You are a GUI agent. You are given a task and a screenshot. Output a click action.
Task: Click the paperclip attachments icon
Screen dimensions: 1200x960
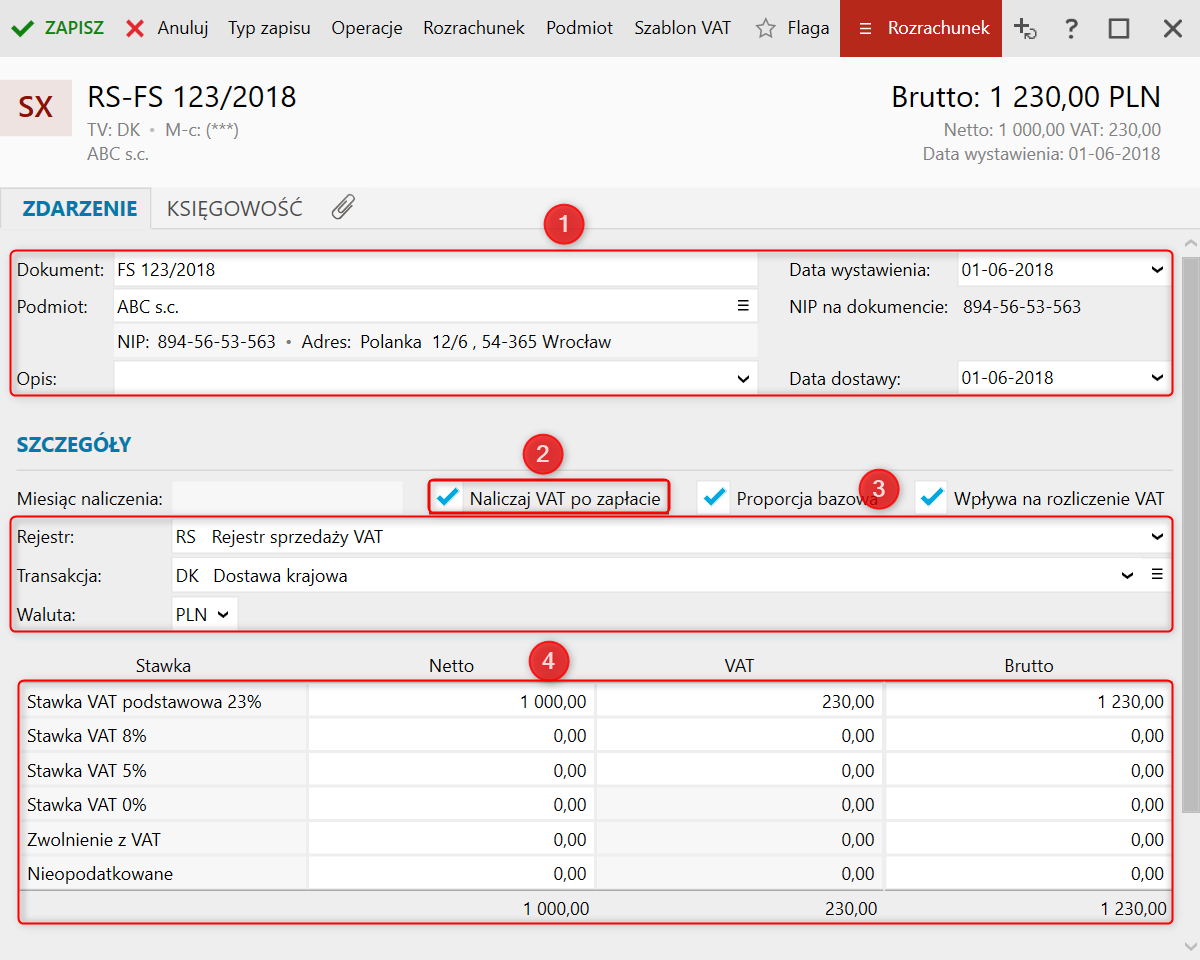[x=343, y=207]
